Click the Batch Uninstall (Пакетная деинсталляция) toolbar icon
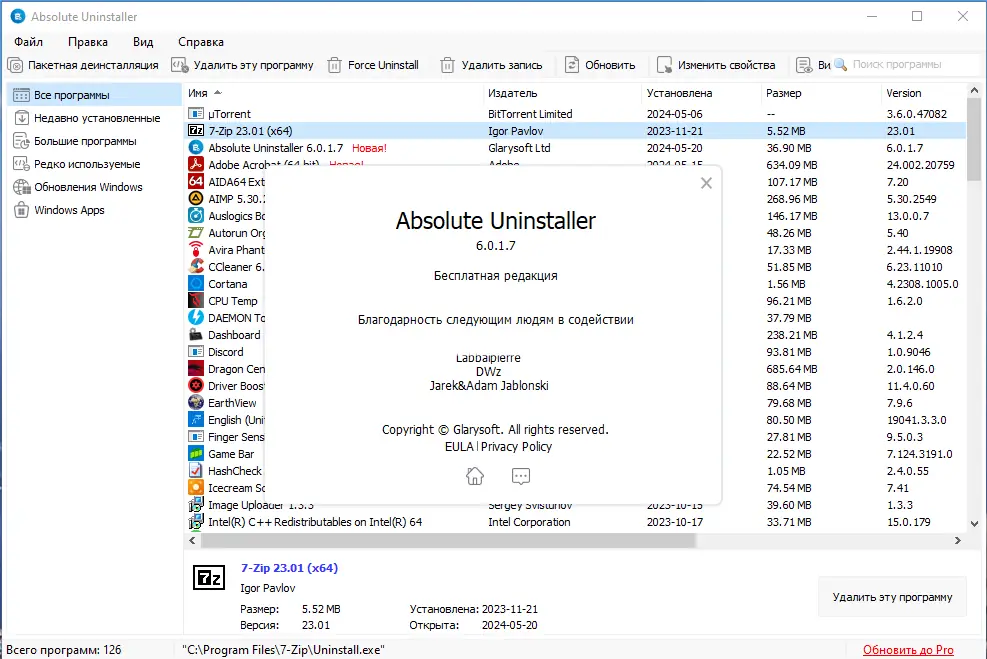The height and width of the screenshot is (659, 987). 15,65
